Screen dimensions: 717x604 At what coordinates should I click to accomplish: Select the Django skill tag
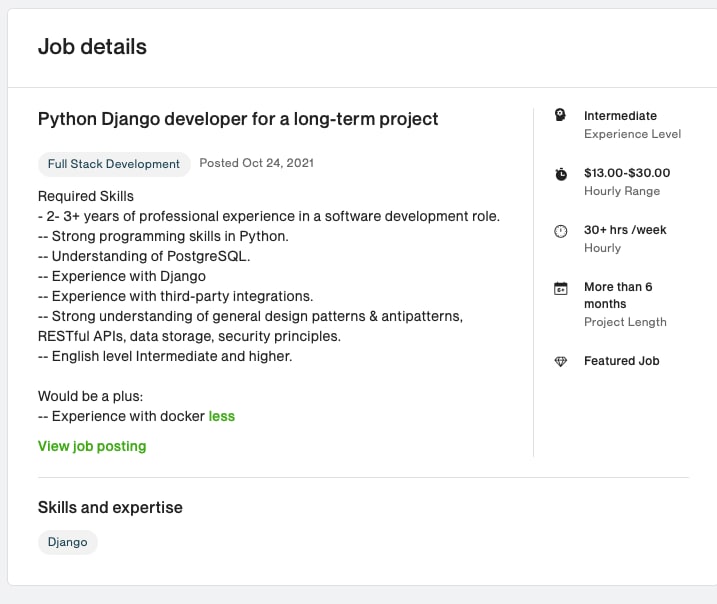[x=68, y=542]
